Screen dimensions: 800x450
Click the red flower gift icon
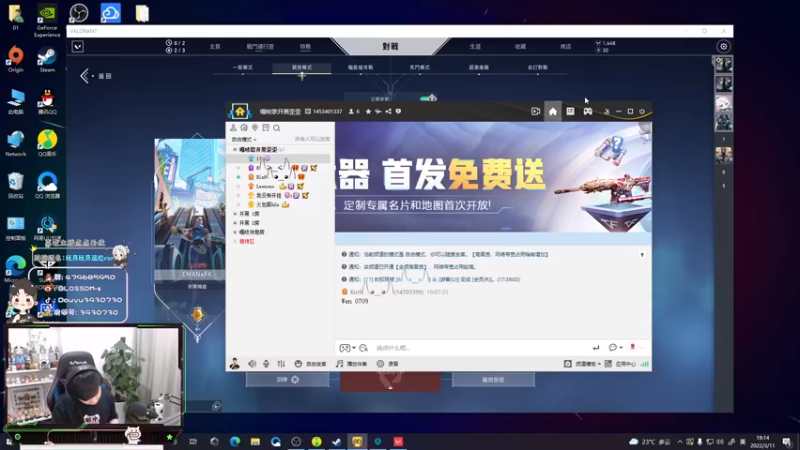(633, 347)
